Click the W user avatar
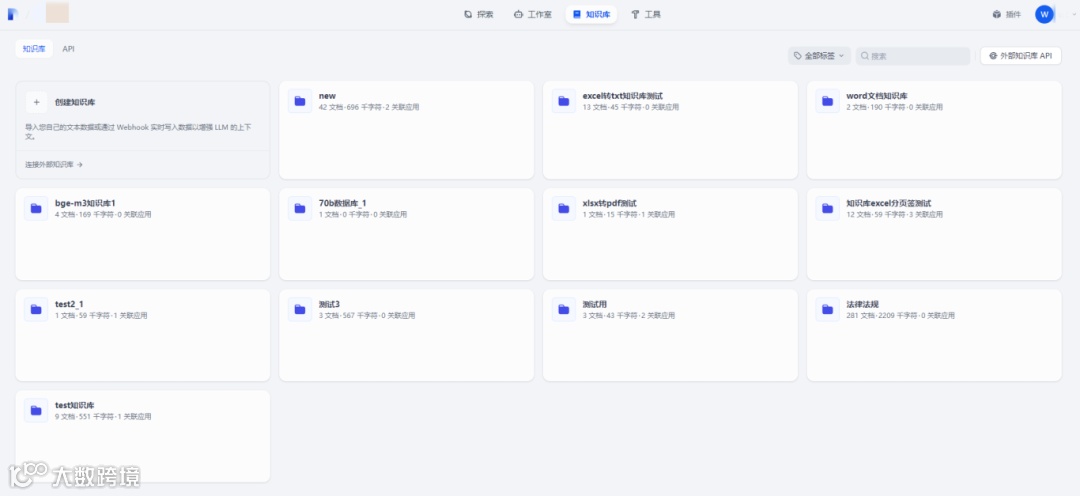Viewport: 1080px width, 496px height. 1044,14
